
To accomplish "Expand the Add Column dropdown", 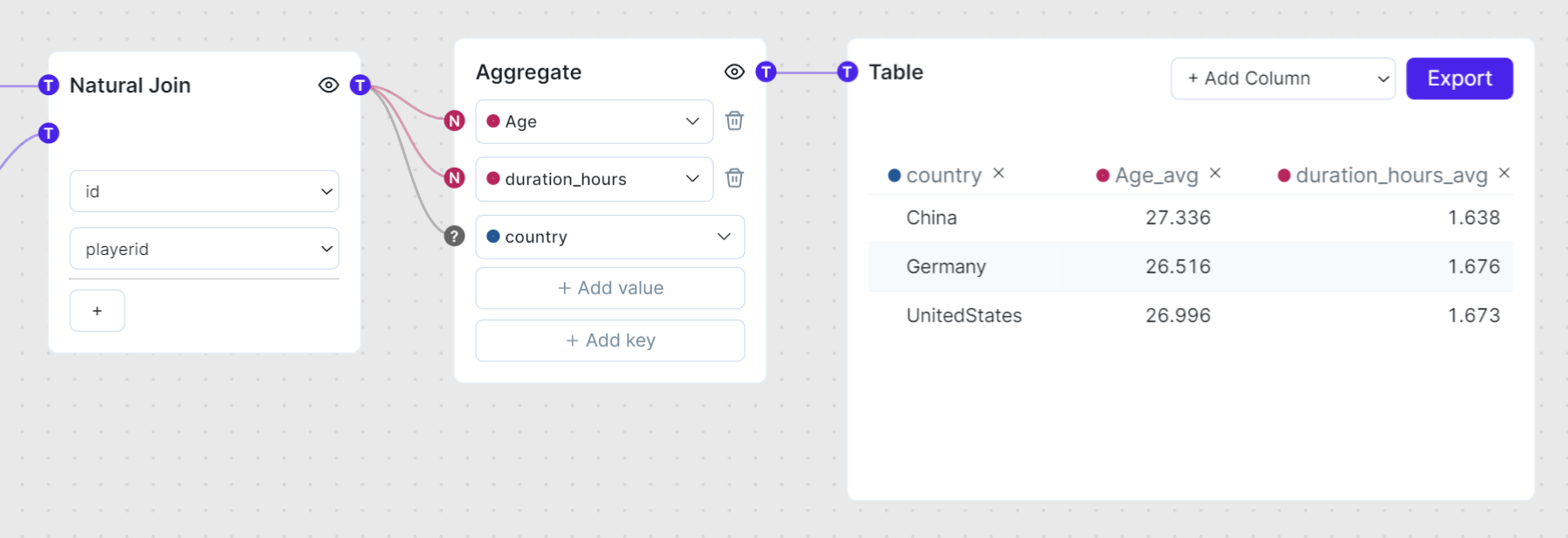I will click(1283, 79).
